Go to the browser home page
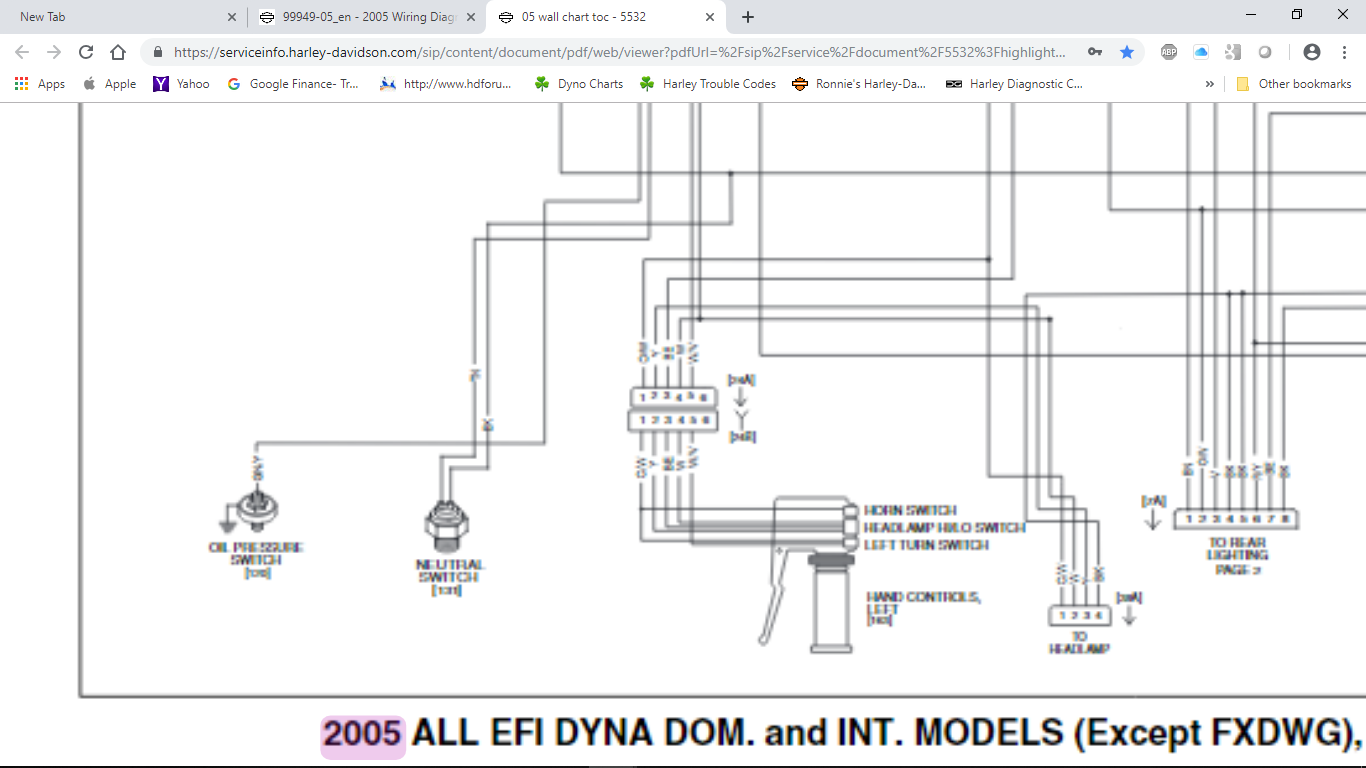The width and height of the screenshot is (1366, 768). click(x=118, y=52)
